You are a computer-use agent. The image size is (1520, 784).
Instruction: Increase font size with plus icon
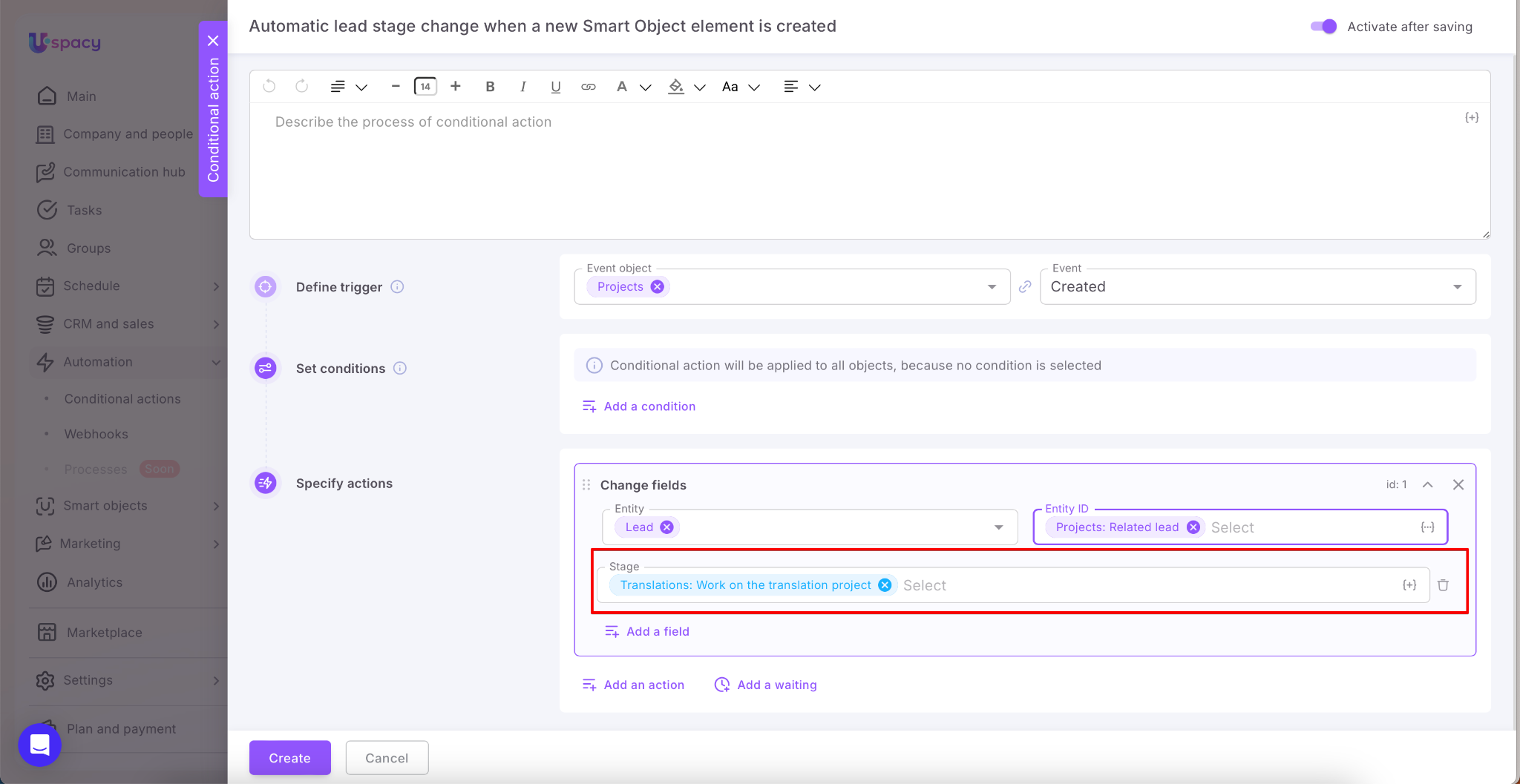456,87
